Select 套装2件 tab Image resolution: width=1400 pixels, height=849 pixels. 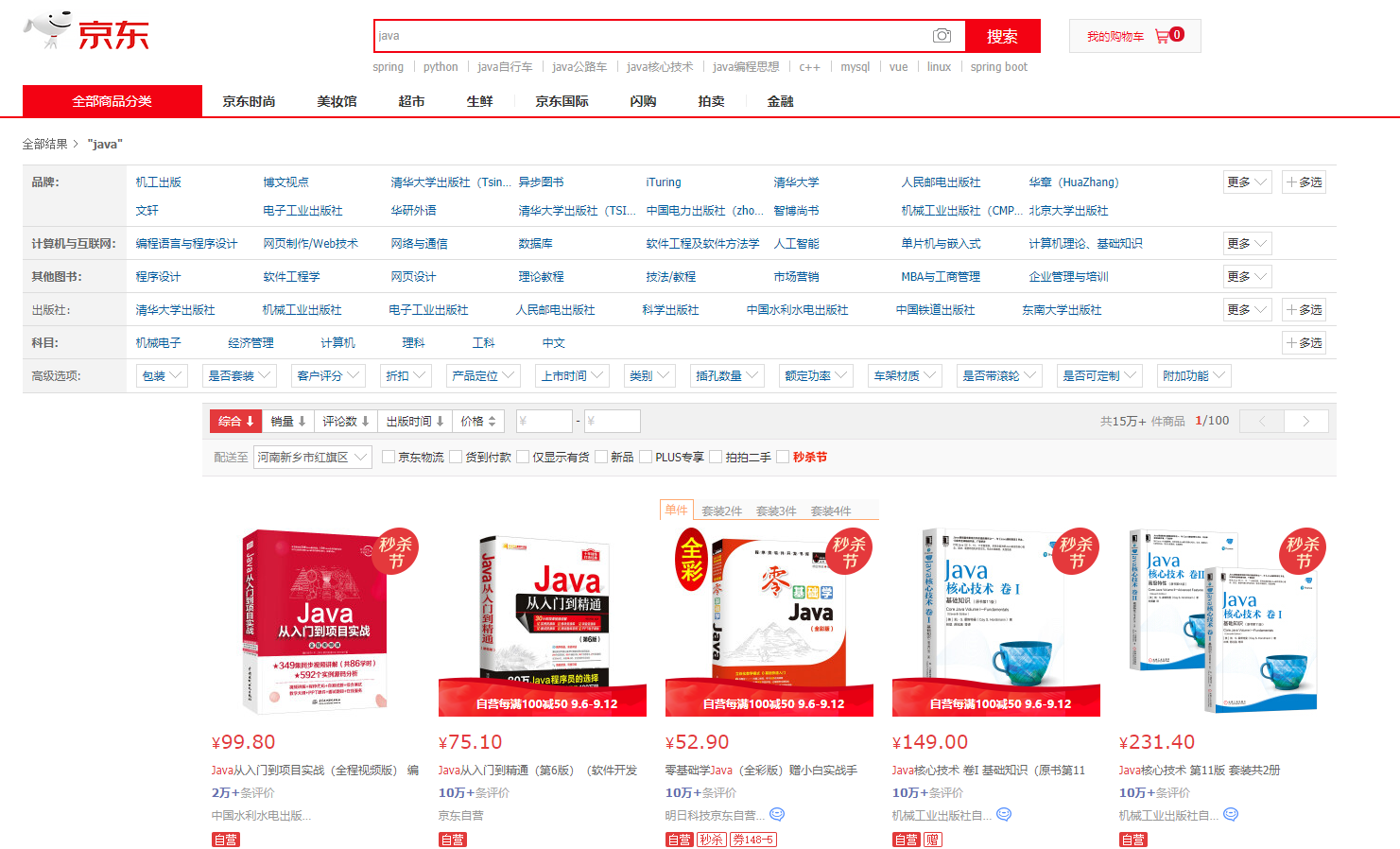(722, 511)
